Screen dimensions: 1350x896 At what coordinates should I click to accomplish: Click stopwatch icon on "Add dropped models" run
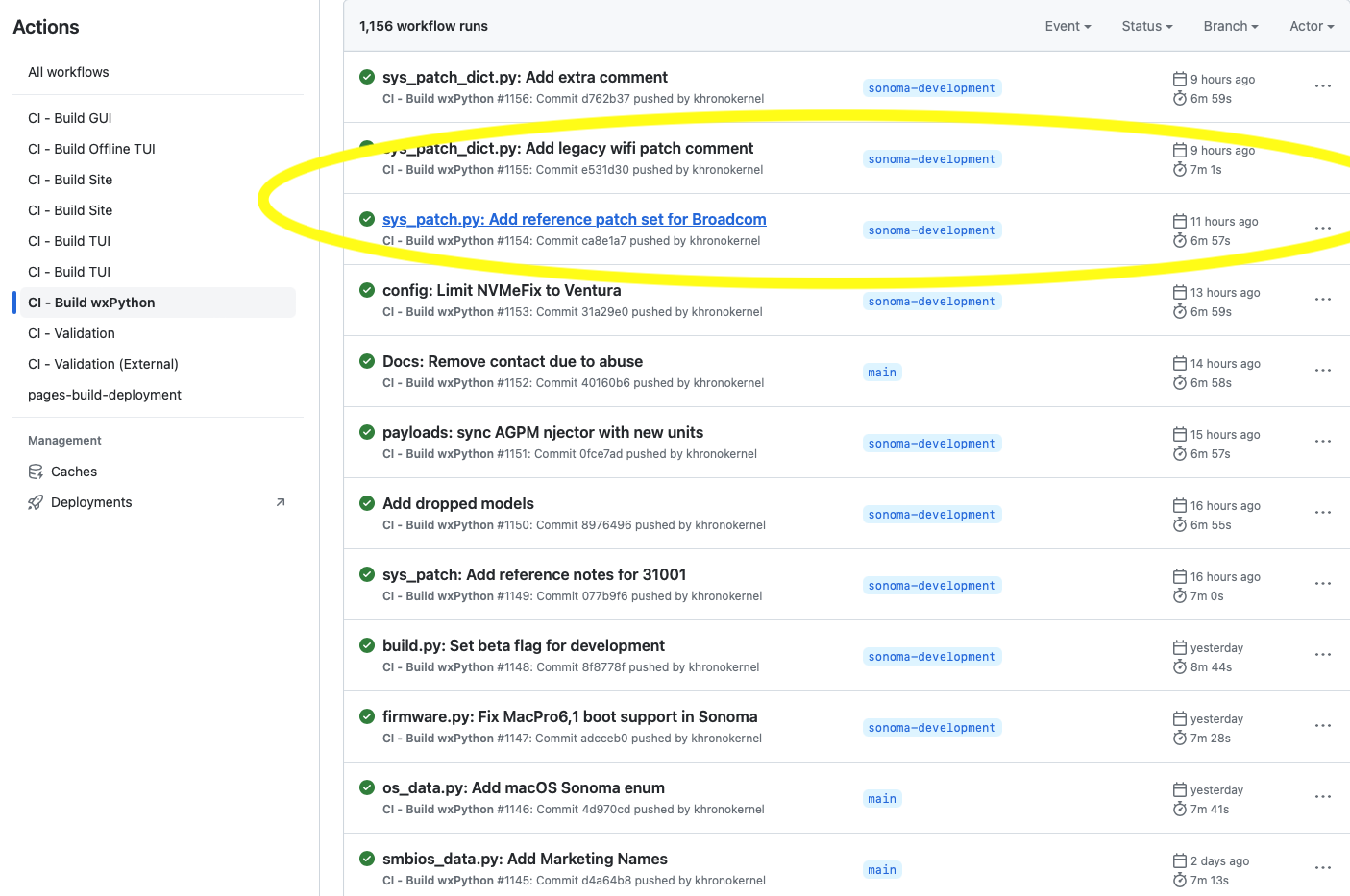(x=1180, y=524)
